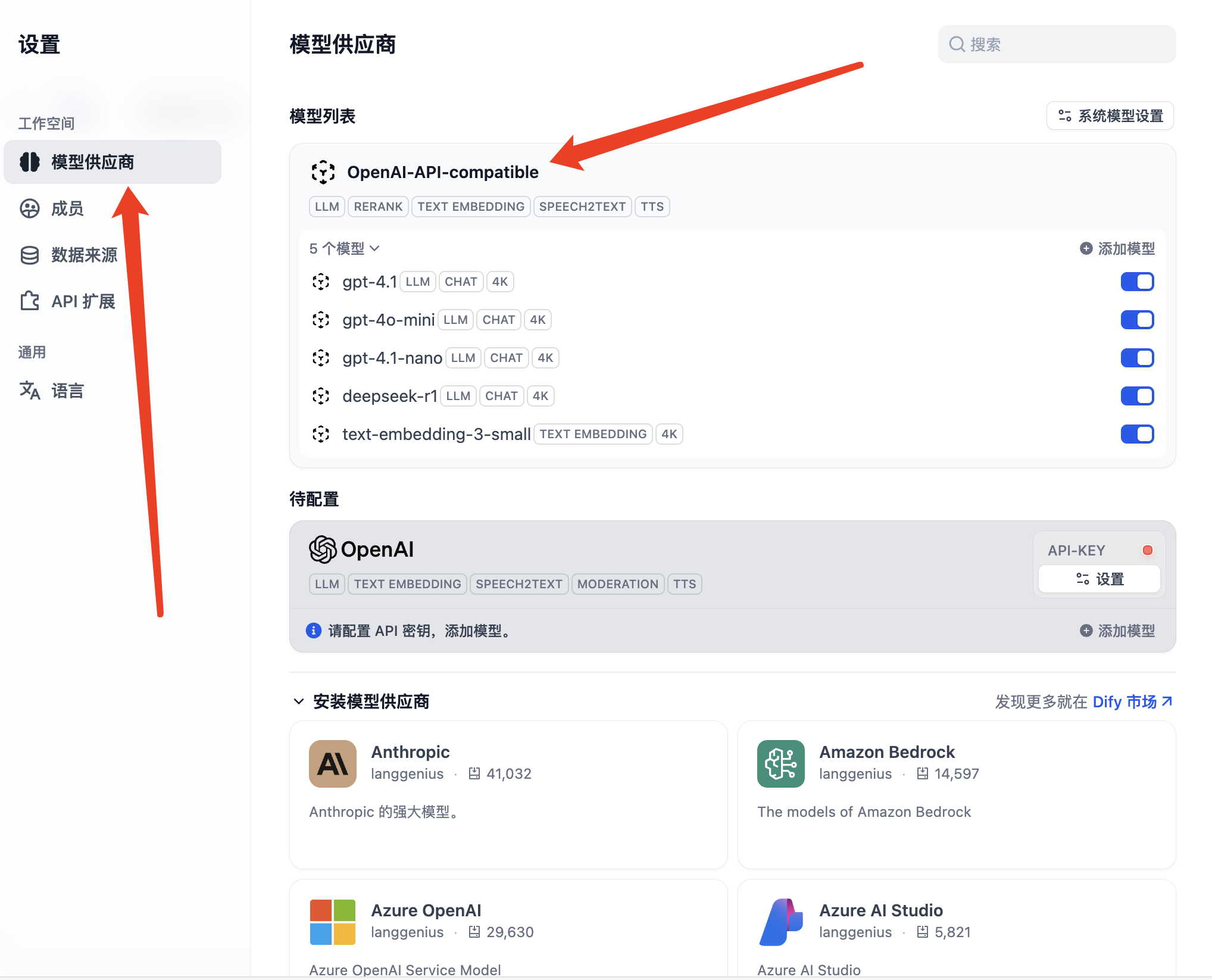Add model to OpenAI-API-compatible provider
Screen dimensions: 1212x980
[x=1117, y=248]
